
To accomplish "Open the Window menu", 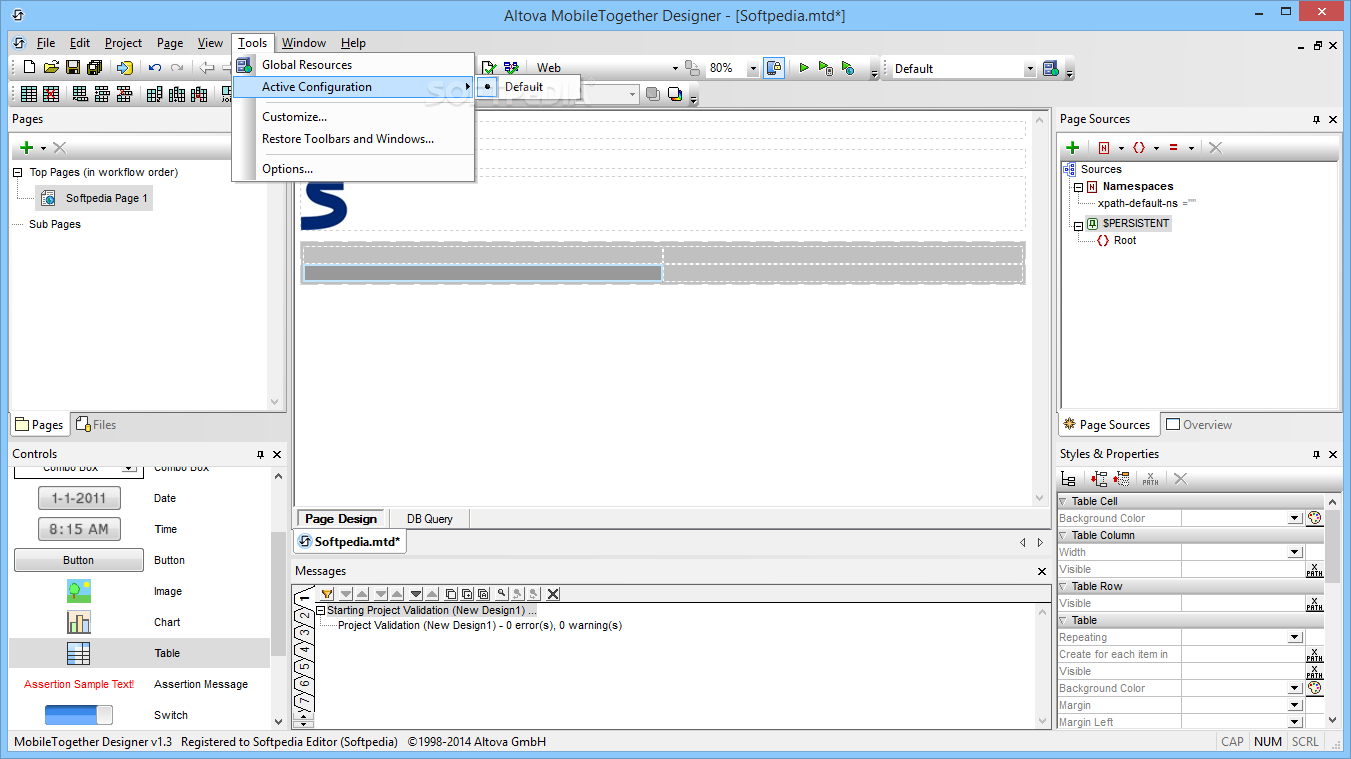I will click(304, 43).
